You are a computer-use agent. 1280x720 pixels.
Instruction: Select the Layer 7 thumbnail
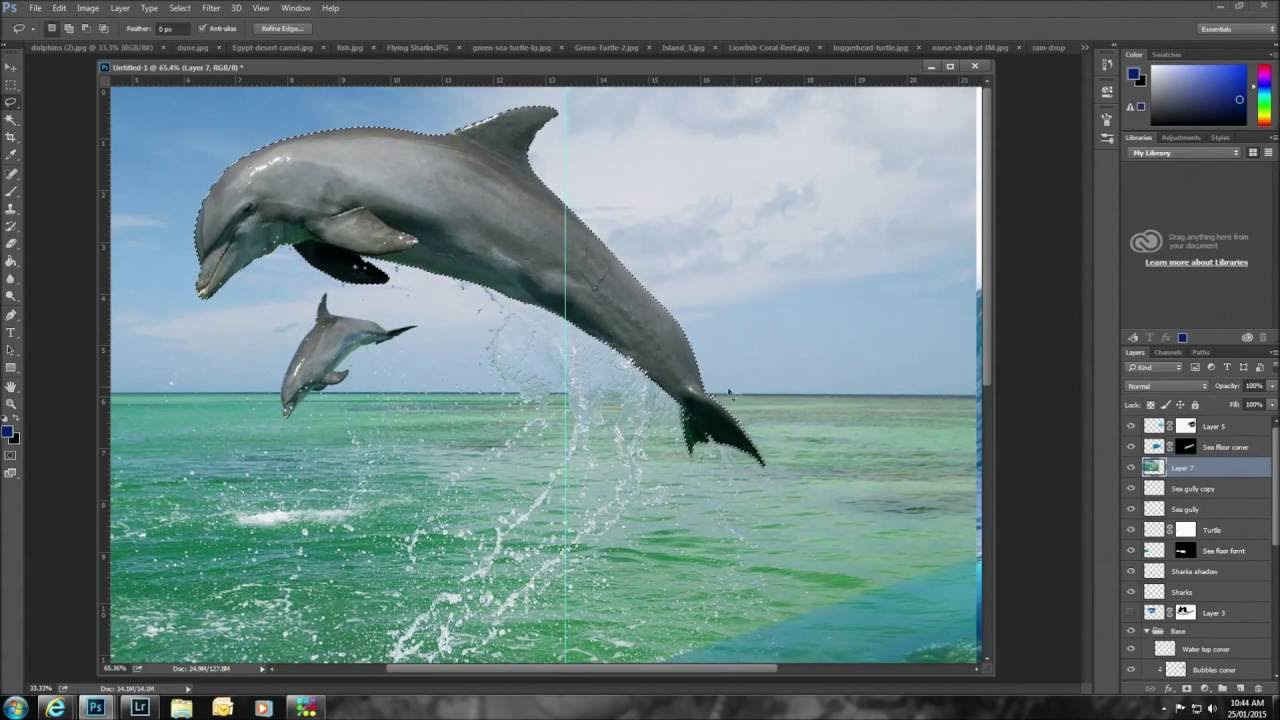tap(1154, 467)
